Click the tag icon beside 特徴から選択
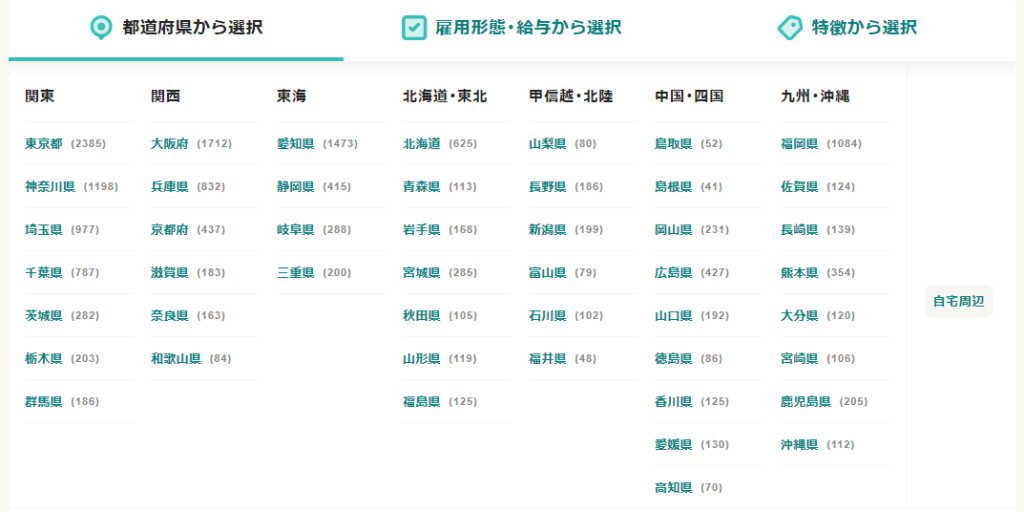The height and width of the screenshot is (512, 1024). pos(790,27)
